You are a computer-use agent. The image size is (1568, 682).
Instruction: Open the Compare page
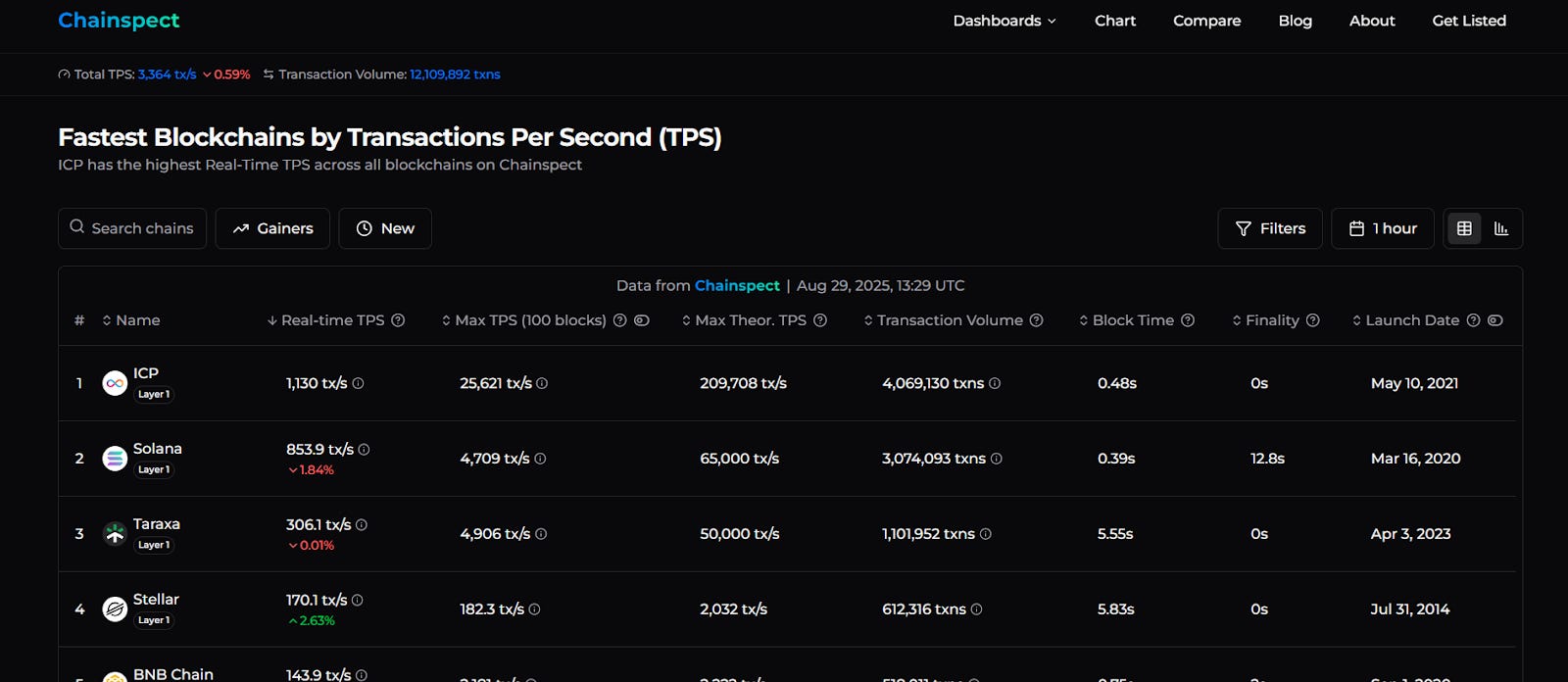point(1207,21)
